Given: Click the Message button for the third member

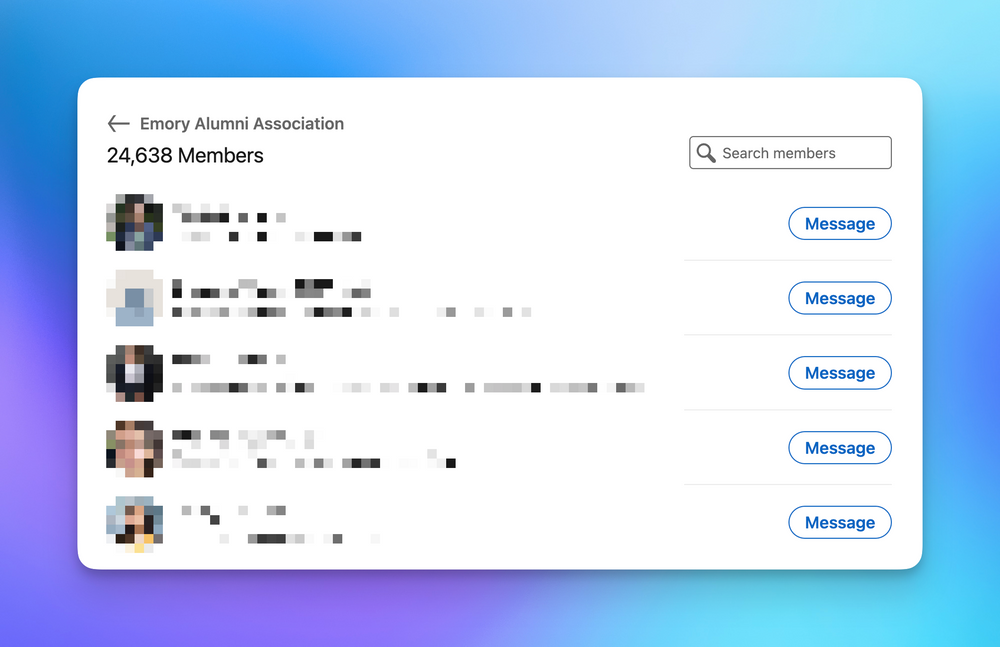Looking at the screenshot, I should click(x=840, y=372).
